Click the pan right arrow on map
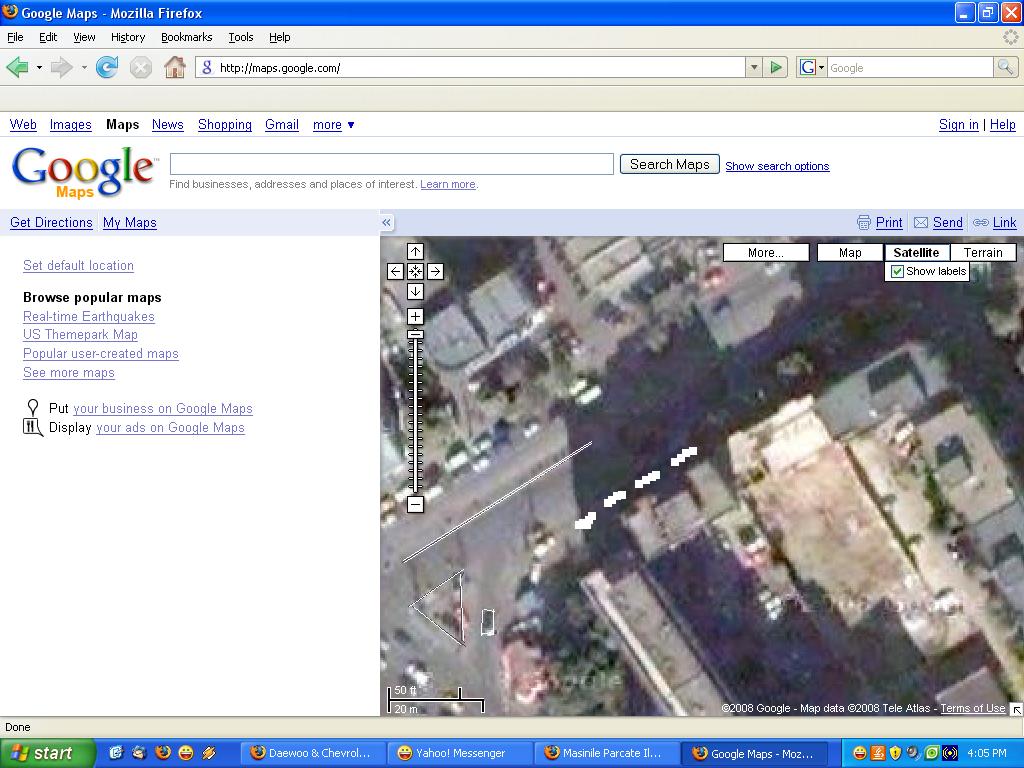Image resolution: width=1024 pixels, height=768 pixels. point(435,272)
